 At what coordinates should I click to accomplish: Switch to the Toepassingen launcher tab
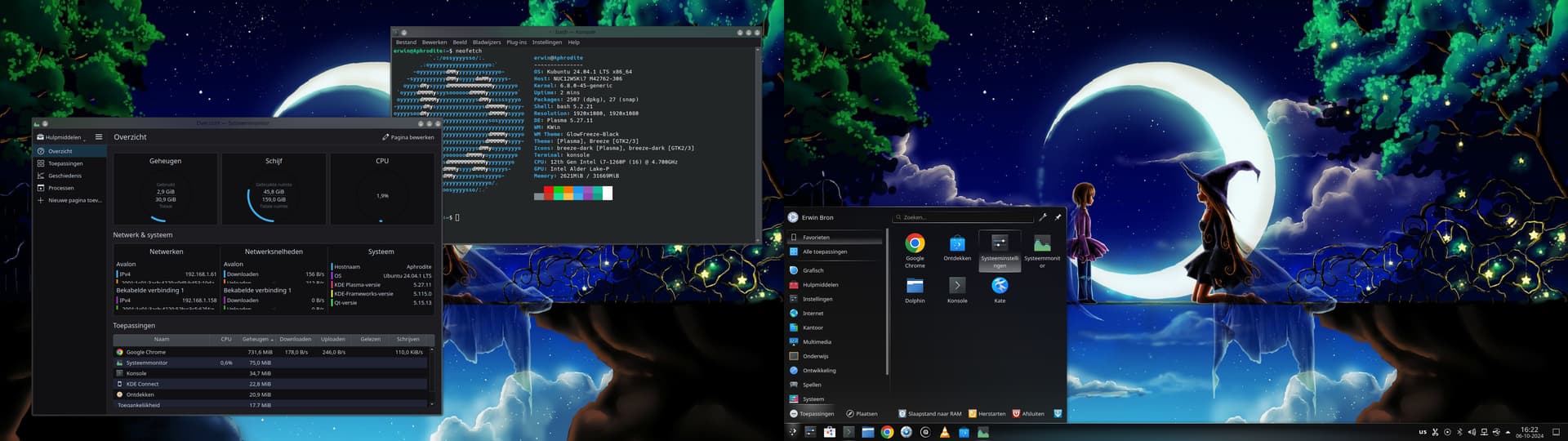point(812,414)
